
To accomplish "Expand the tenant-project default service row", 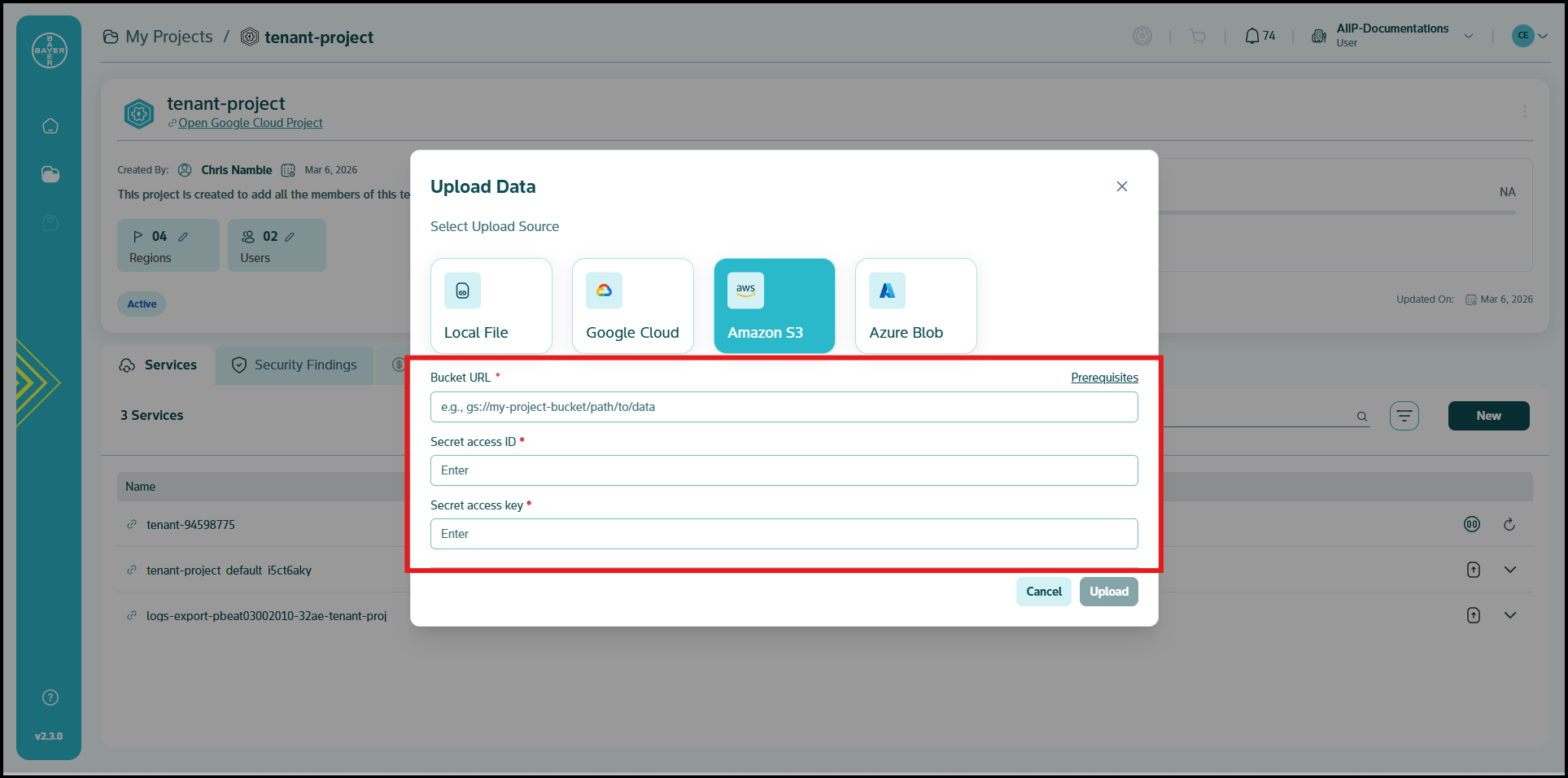I will [1510, 570].
